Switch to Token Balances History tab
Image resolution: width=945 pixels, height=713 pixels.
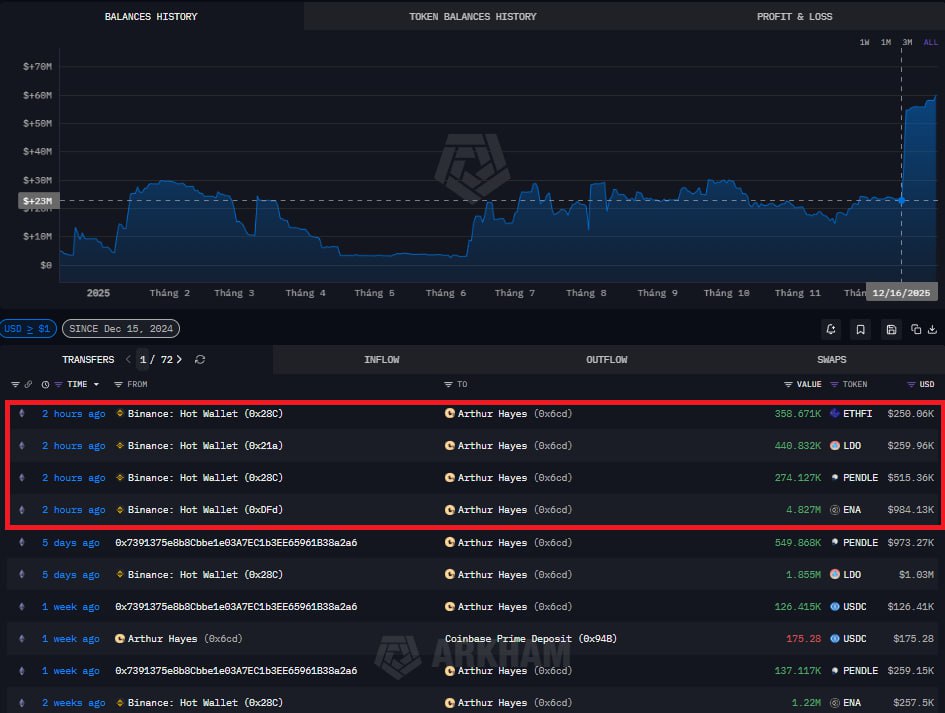coord(472,16)
